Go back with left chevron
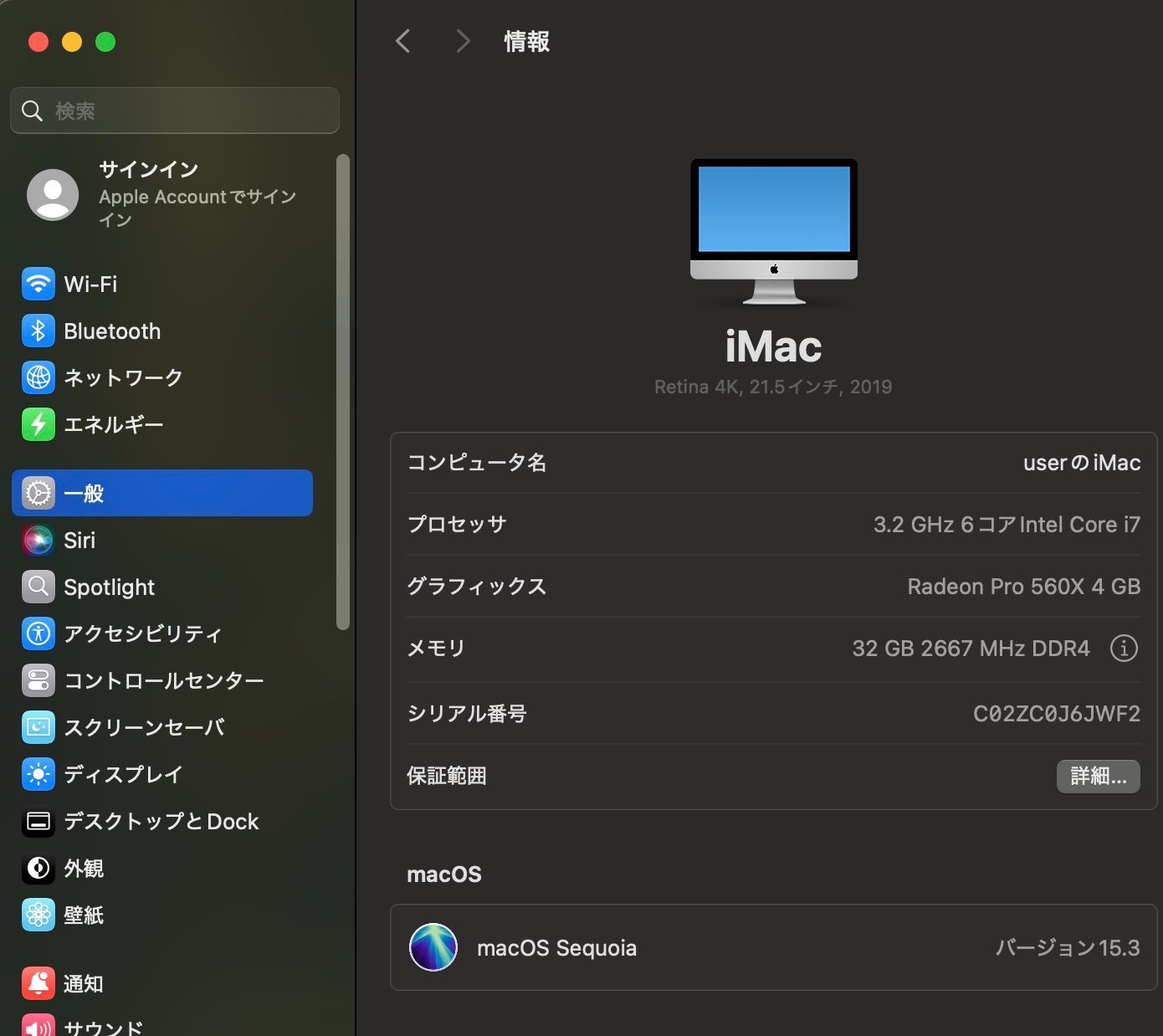1163x1036 pixels. click(403, 41)
